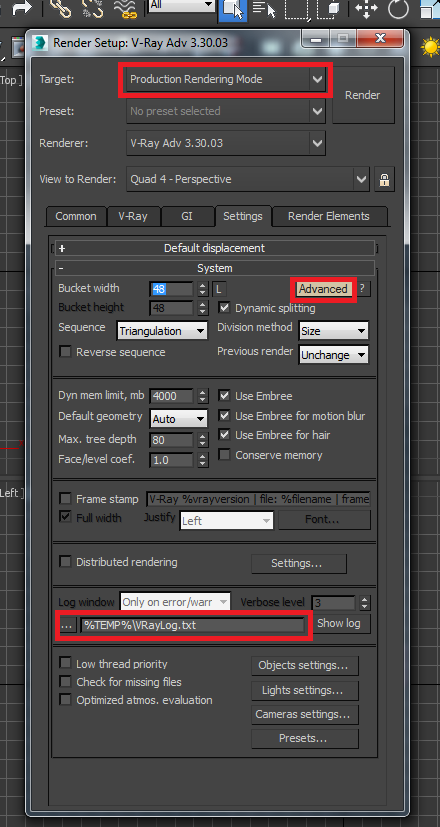
Task: Enable the Frame stamp checkbox
Action: coord(65,498)
